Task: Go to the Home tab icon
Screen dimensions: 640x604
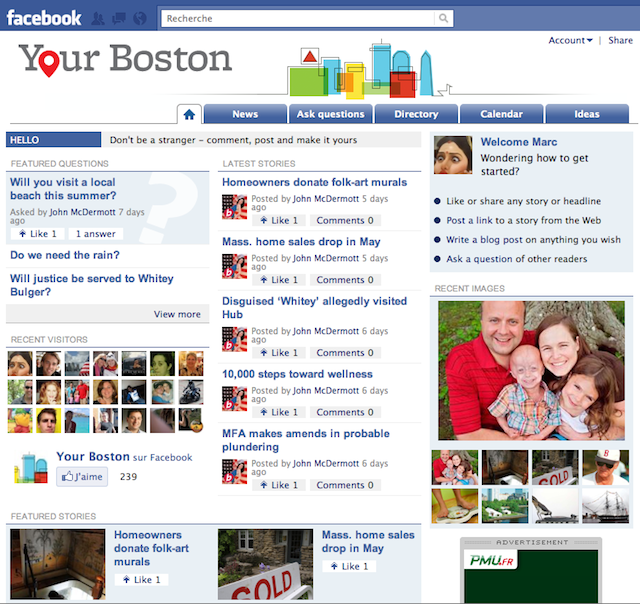Action: click(189, 114)
